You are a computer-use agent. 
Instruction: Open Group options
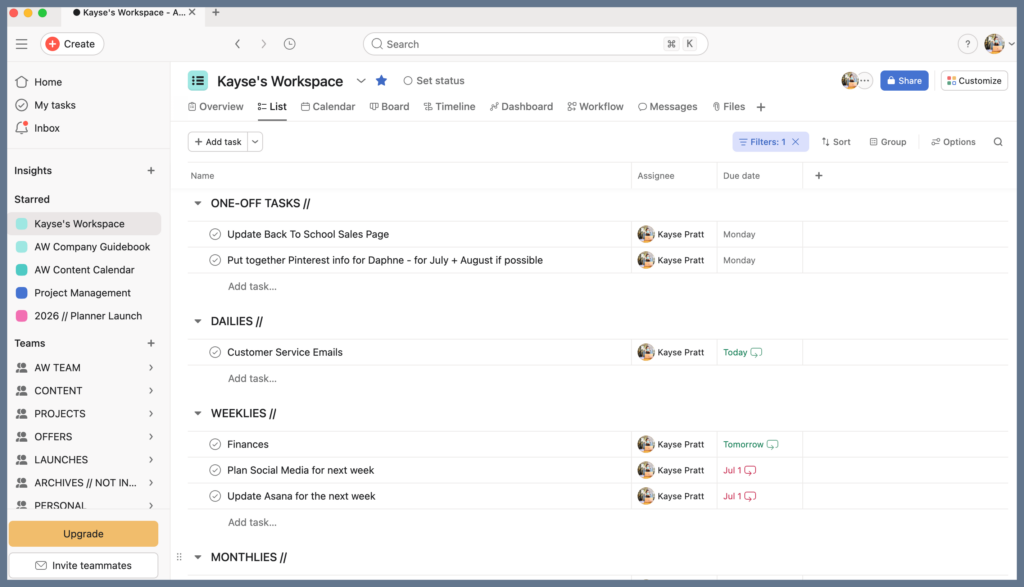[888, 142]
